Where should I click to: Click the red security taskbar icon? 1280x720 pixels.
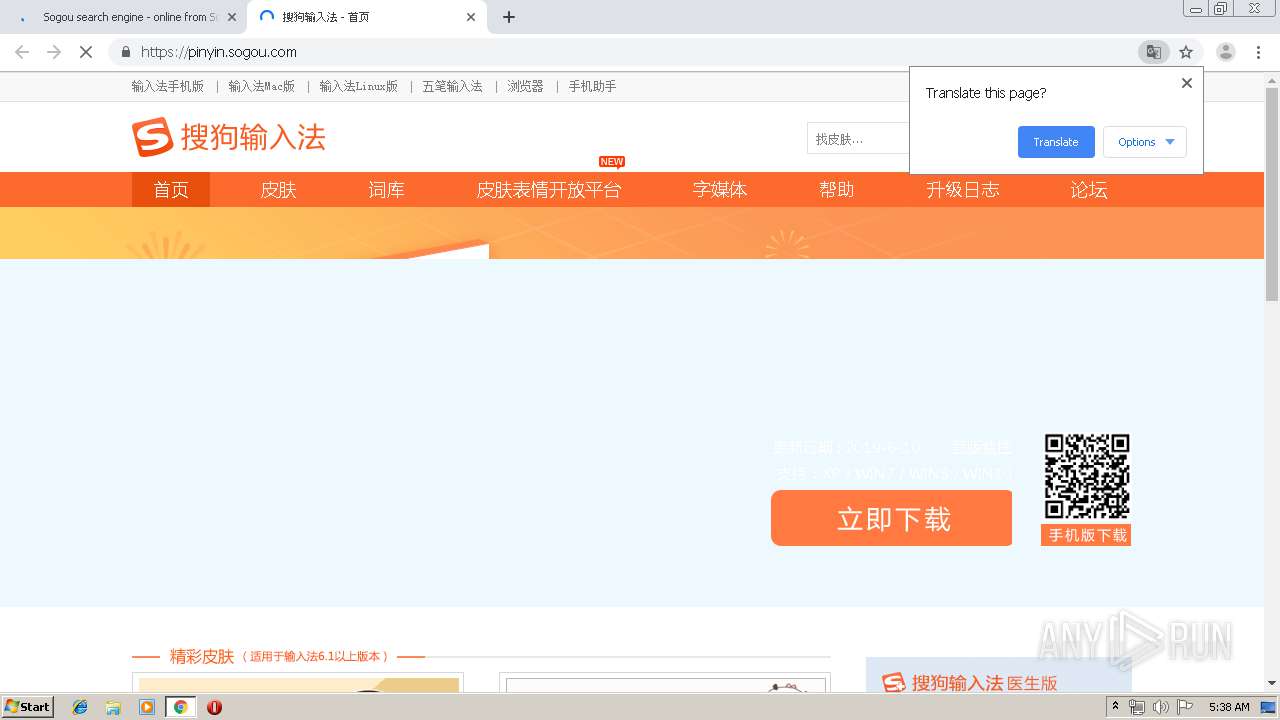pos(214,707)
